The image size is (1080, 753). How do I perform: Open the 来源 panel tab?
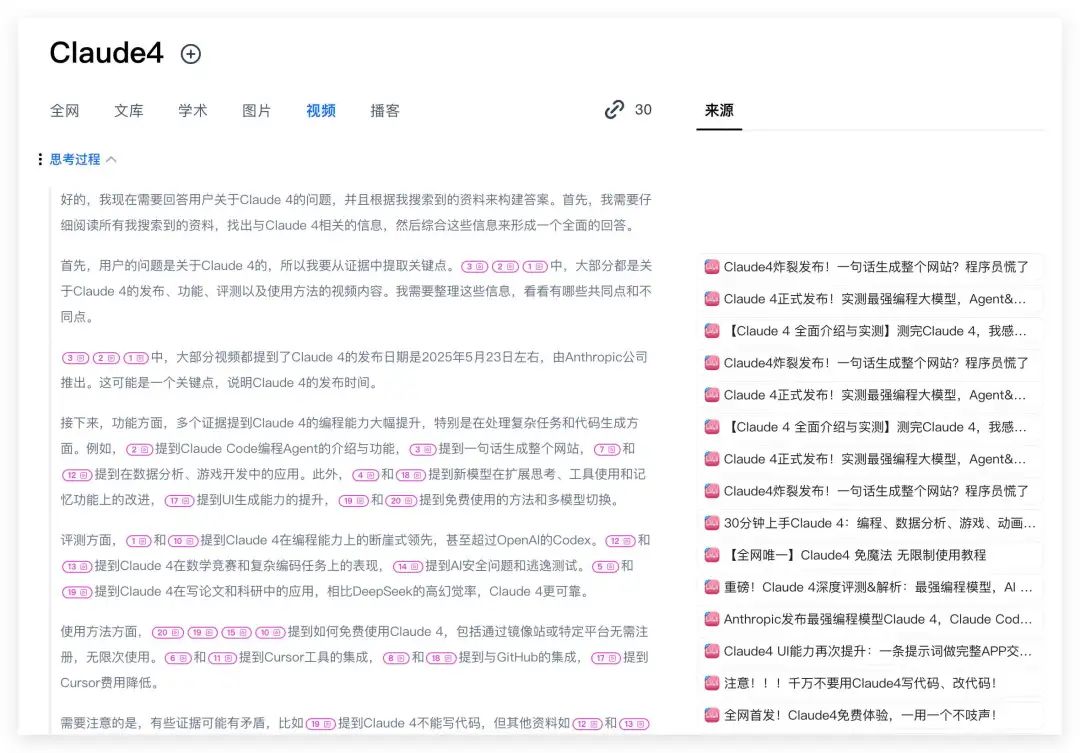coord(719,110)
